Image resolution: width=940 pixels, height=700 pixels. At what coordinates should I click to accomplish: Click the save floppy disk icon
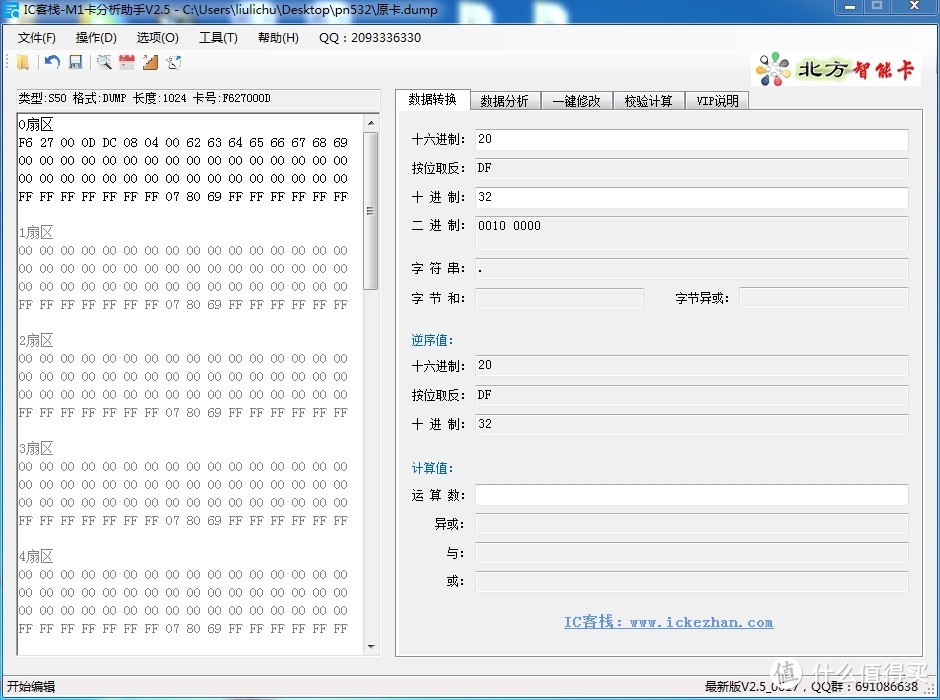[75, 63]
